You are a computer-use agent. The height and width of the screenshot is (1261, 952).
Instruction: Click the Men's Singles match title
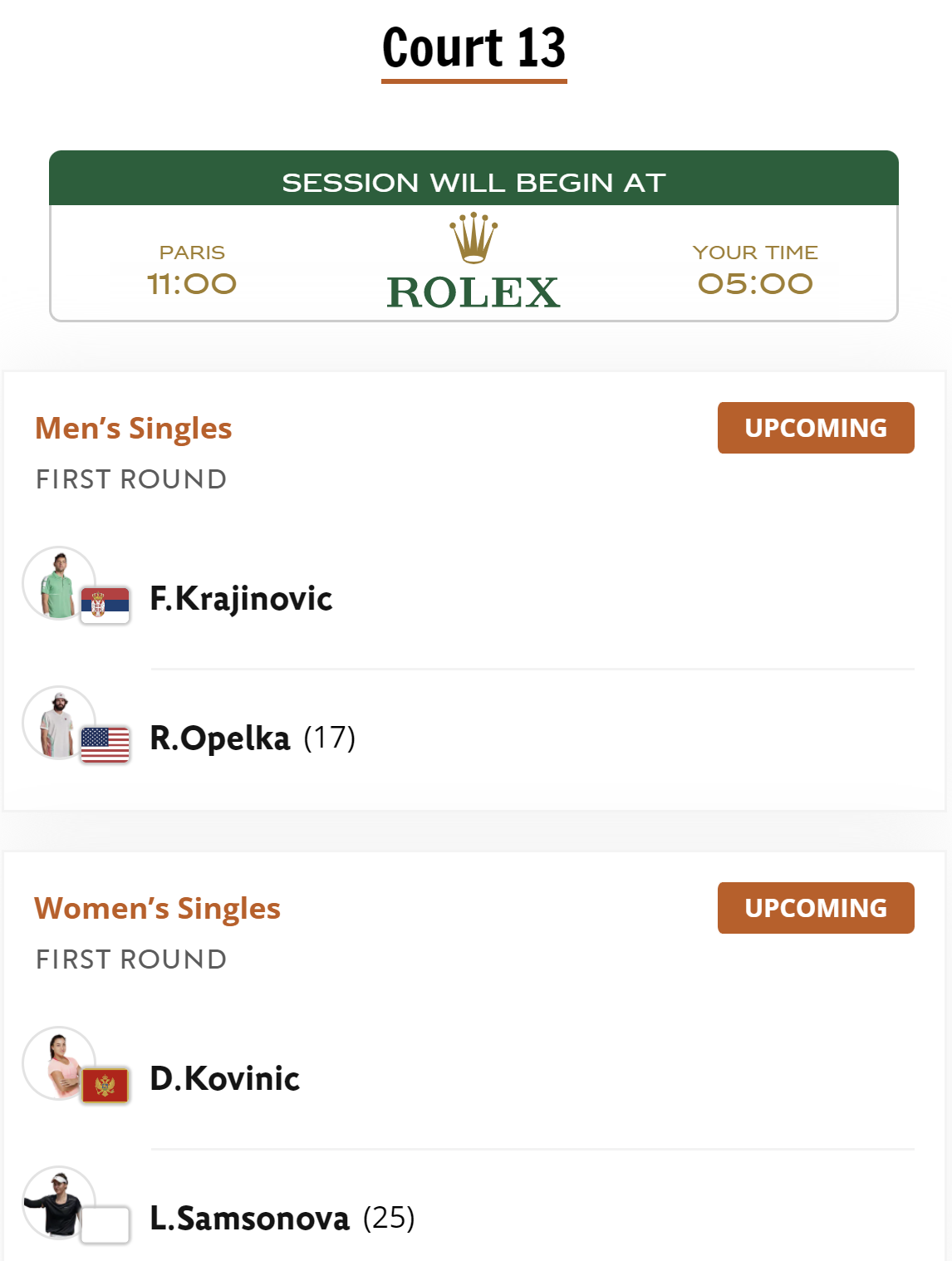(x=133, y=429)
